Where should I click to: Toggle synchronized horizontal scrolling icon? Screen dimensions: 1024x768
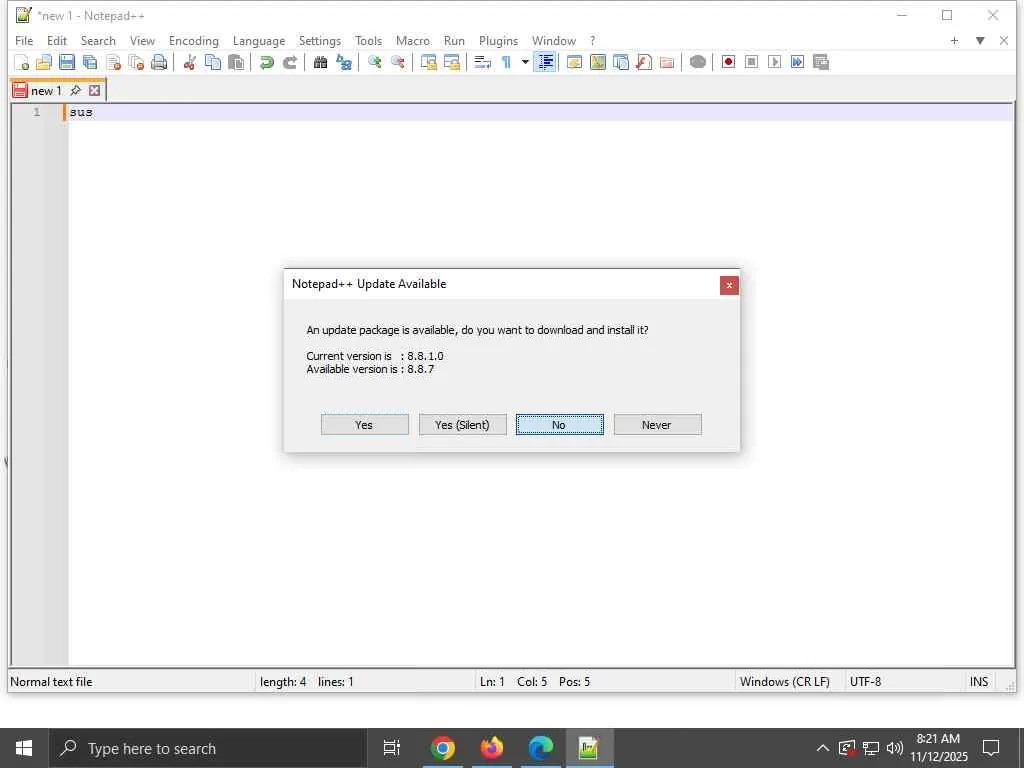pyautogui.click(x=451, y=63)
